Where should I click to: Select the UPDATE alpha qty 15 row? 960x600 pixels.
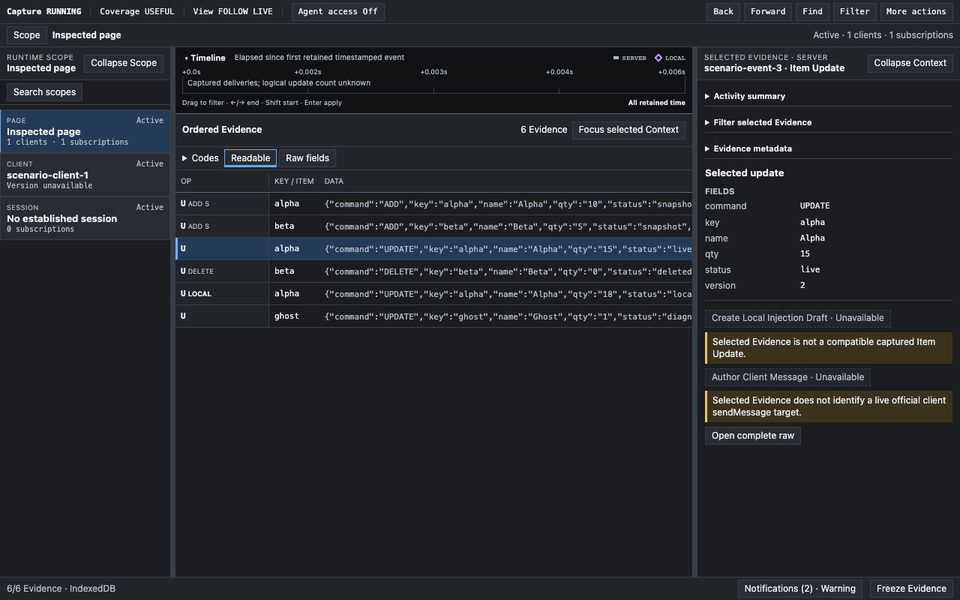point(433,249)
